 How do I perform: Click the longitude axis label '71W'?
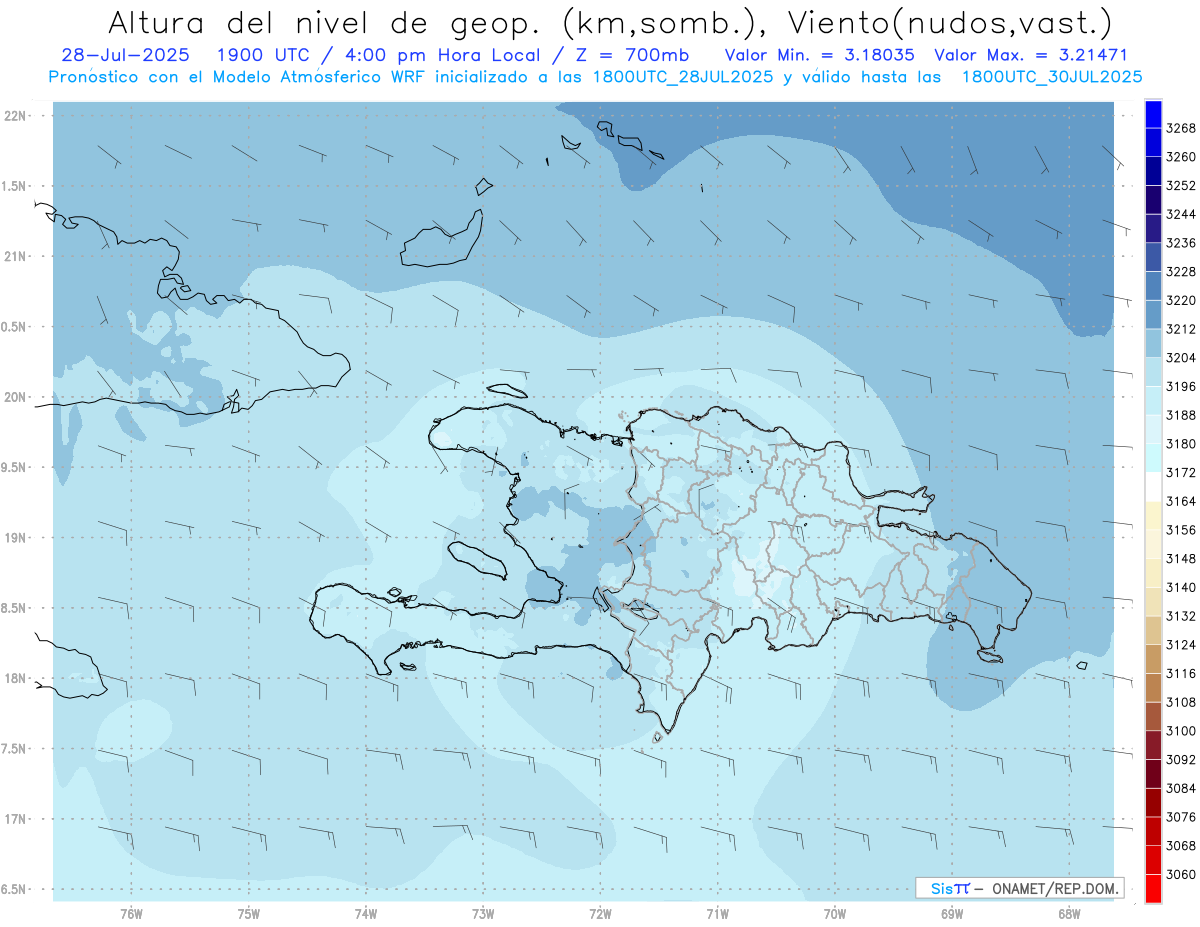pyautogui.click(x=717, y=913)
